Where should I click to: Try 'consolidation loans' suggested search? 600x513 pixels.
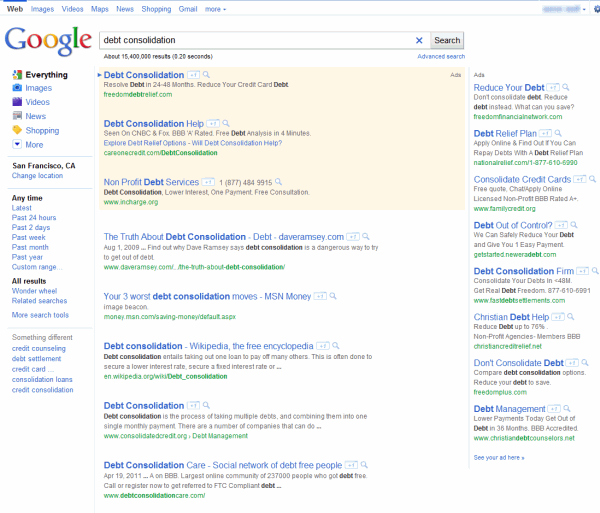click(42, 379)
